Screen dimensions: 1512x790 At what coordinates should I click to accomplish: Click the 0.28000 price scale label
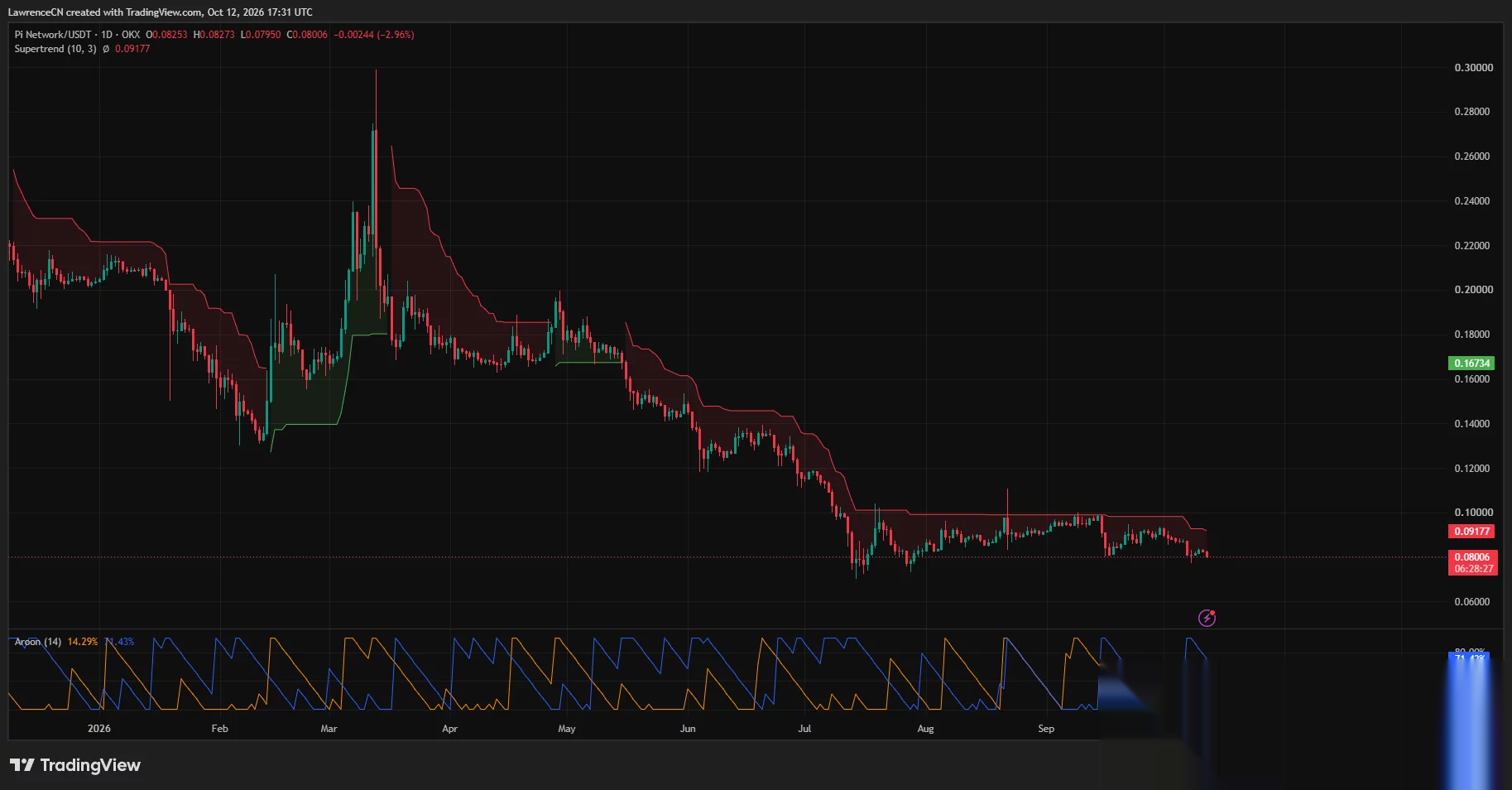(1472, 112)
